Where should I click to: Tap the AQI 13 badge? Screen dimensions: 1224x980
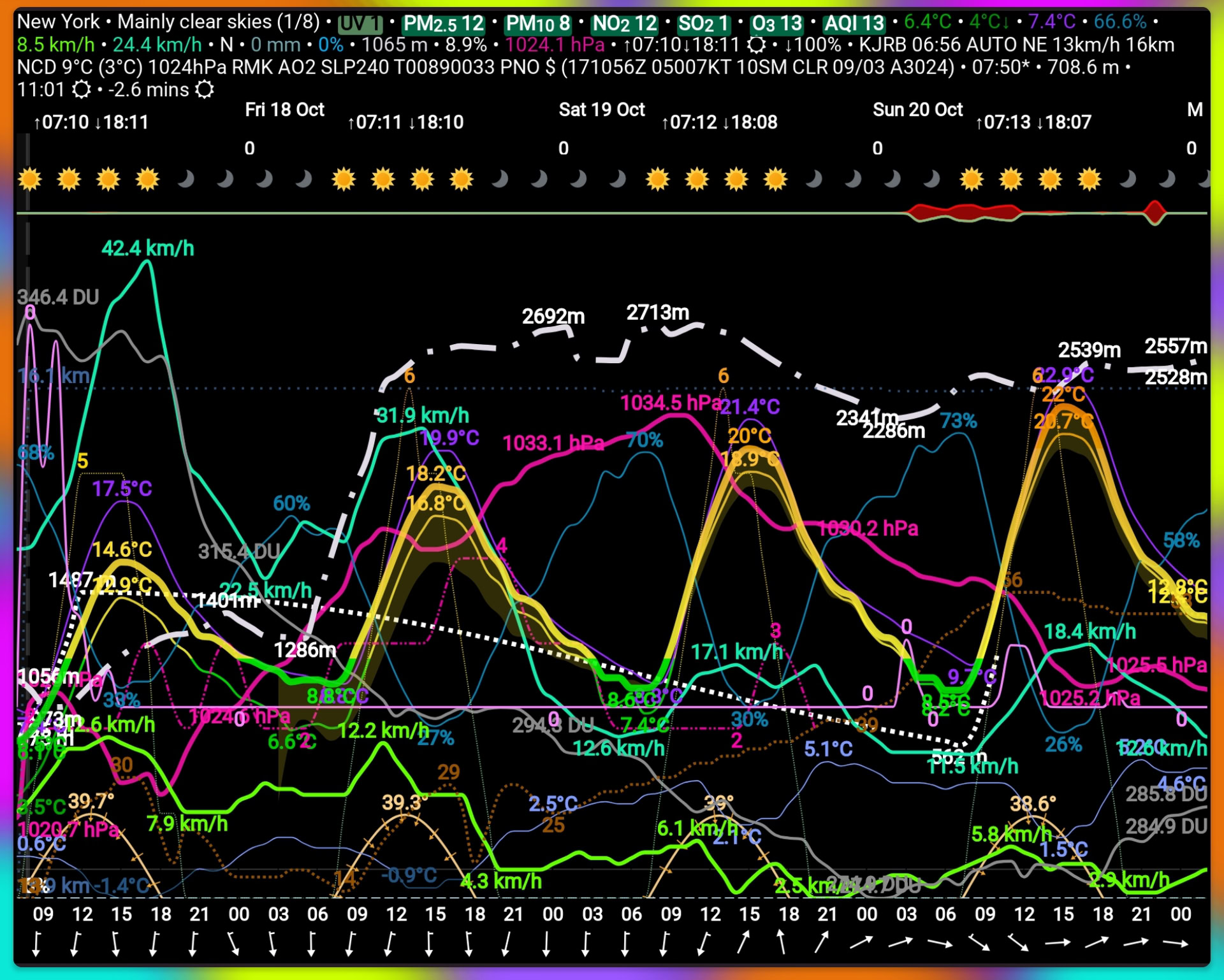[x=854, y=24]
